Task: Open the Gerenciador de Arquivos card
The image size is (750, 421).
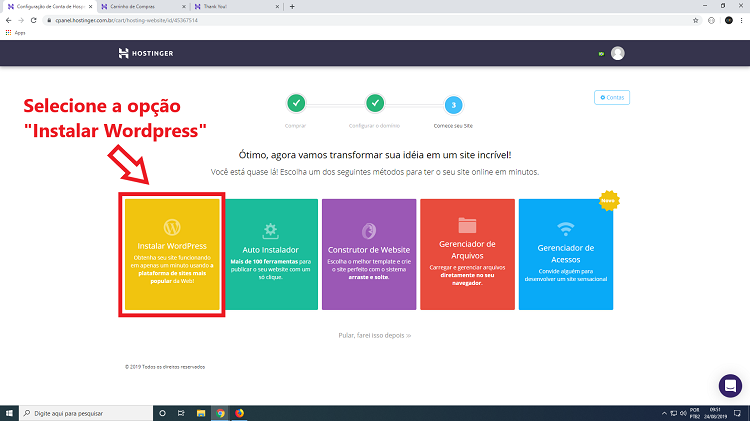Action: (467, 254)
